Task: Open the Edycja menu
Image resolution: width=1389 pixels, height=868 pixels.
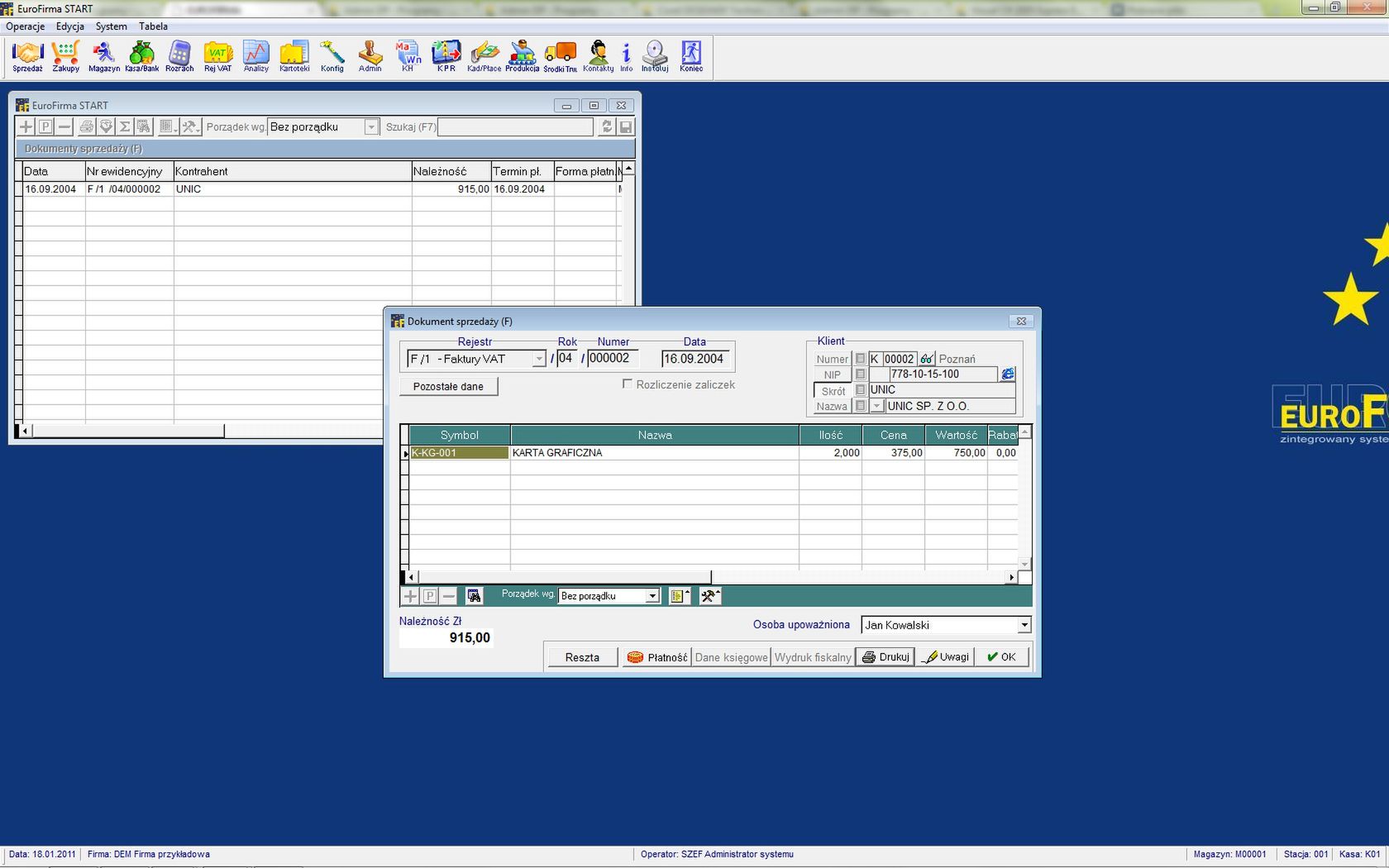Action: click(70, 26)
